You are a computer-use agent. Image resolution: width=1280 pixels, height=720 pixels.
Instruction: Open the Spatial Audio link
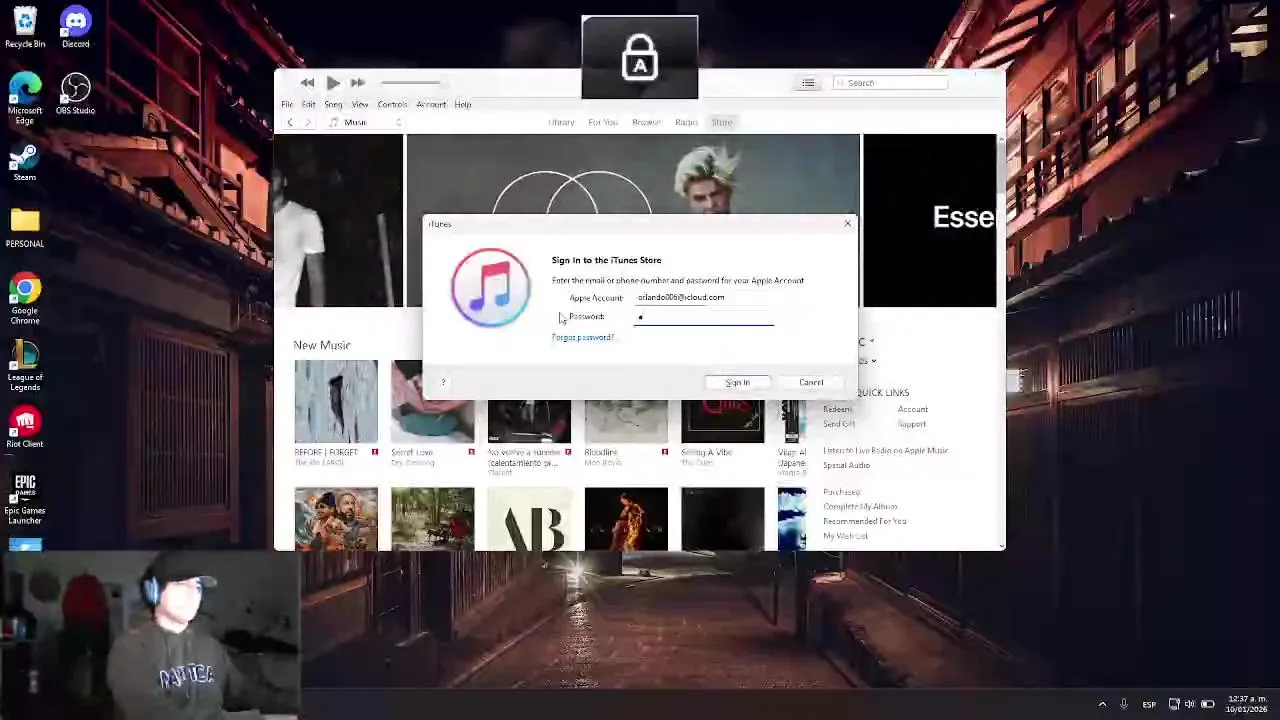(847, 465)
